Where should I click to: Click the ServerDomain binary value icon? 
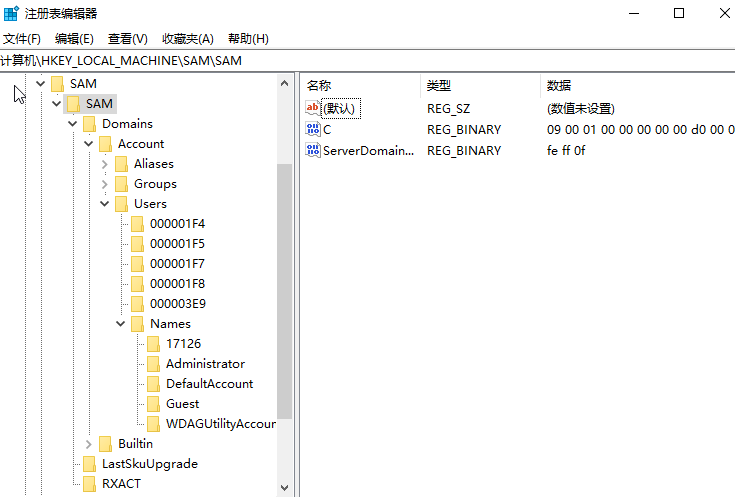point(313,151)
